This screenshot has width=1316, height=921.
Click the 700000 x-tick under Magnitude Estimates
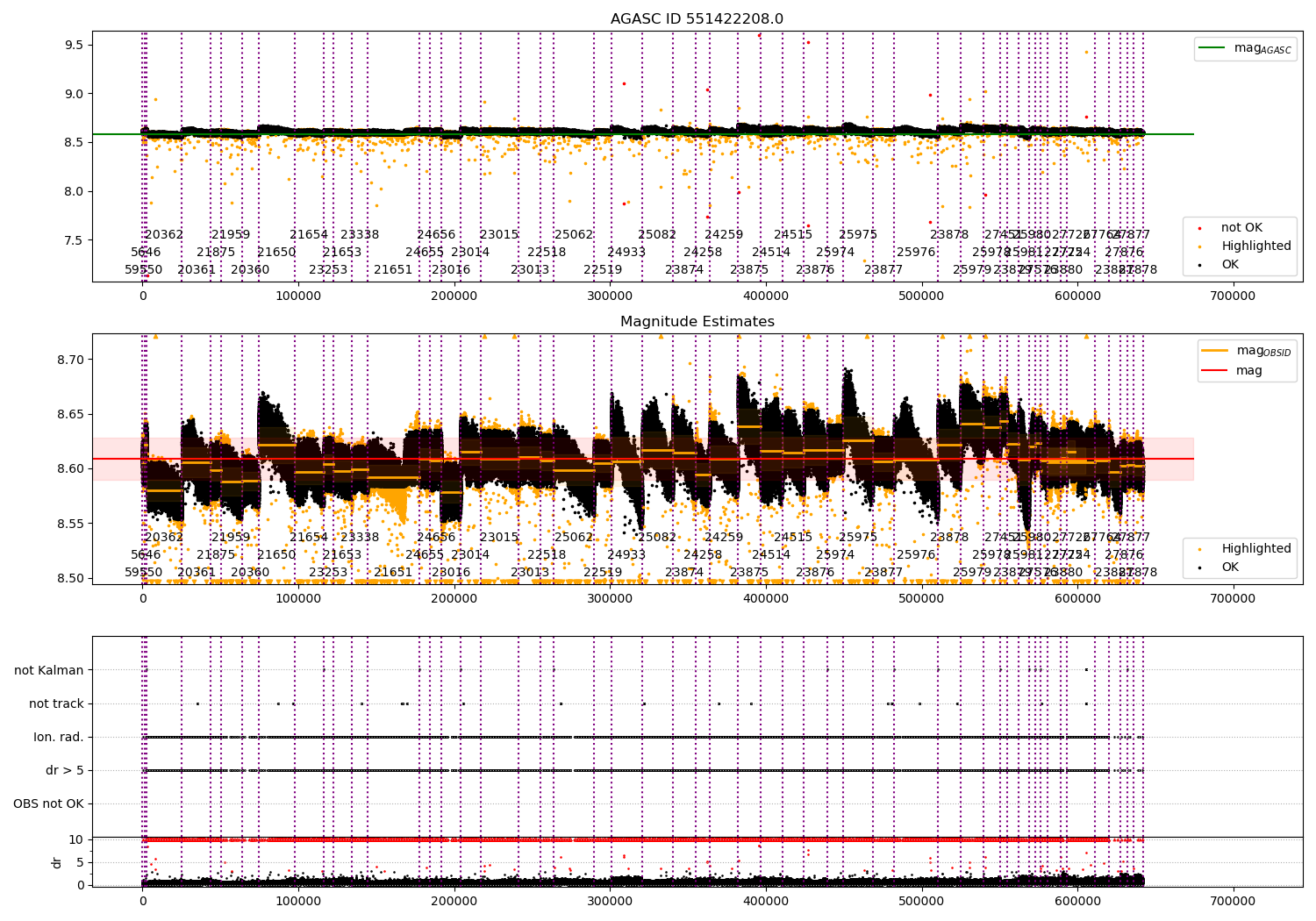(x=1233, y=598)
